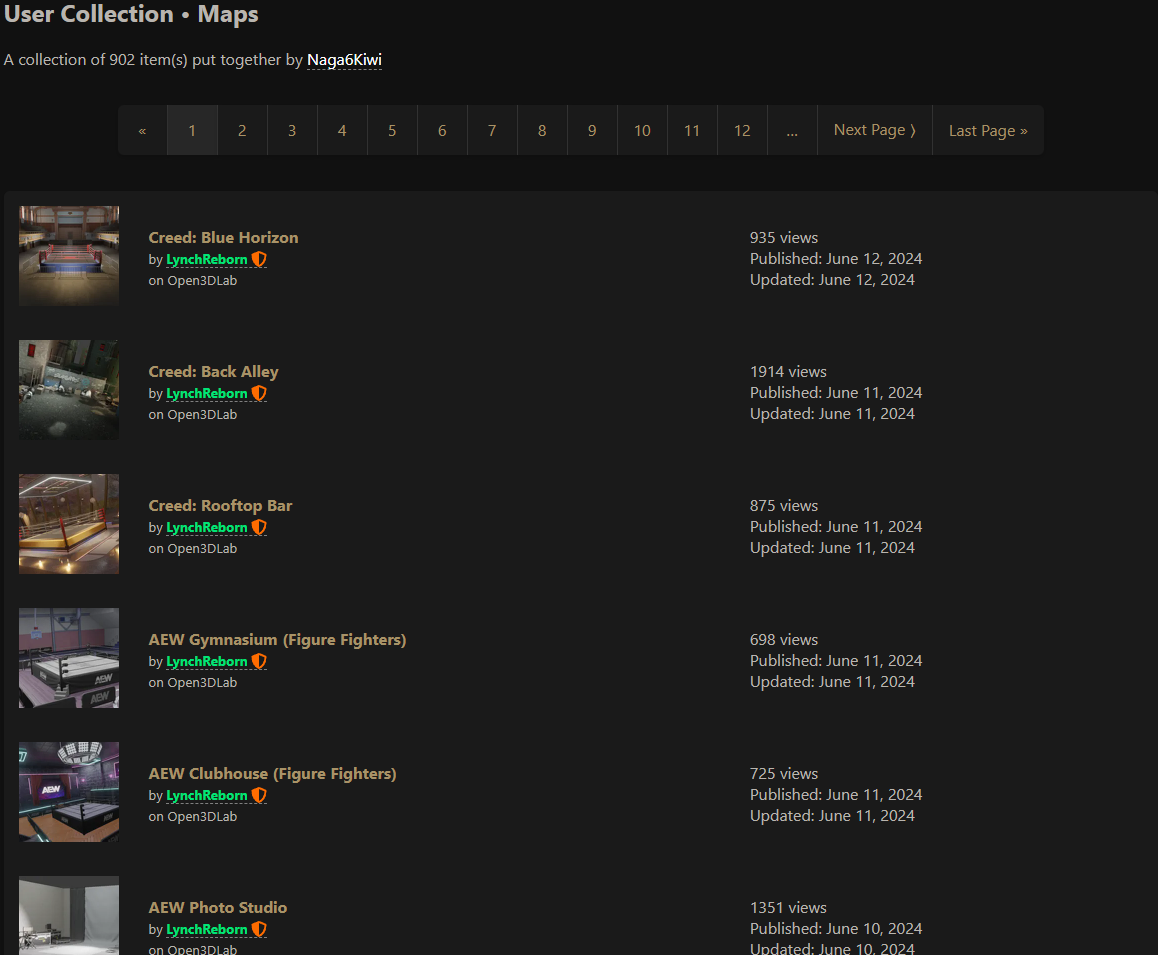This screenshot has width=1158, height=955.
Task: Open the Creed: Blue Horizon map
Action: pyautogui.click(x=223, y=238)
